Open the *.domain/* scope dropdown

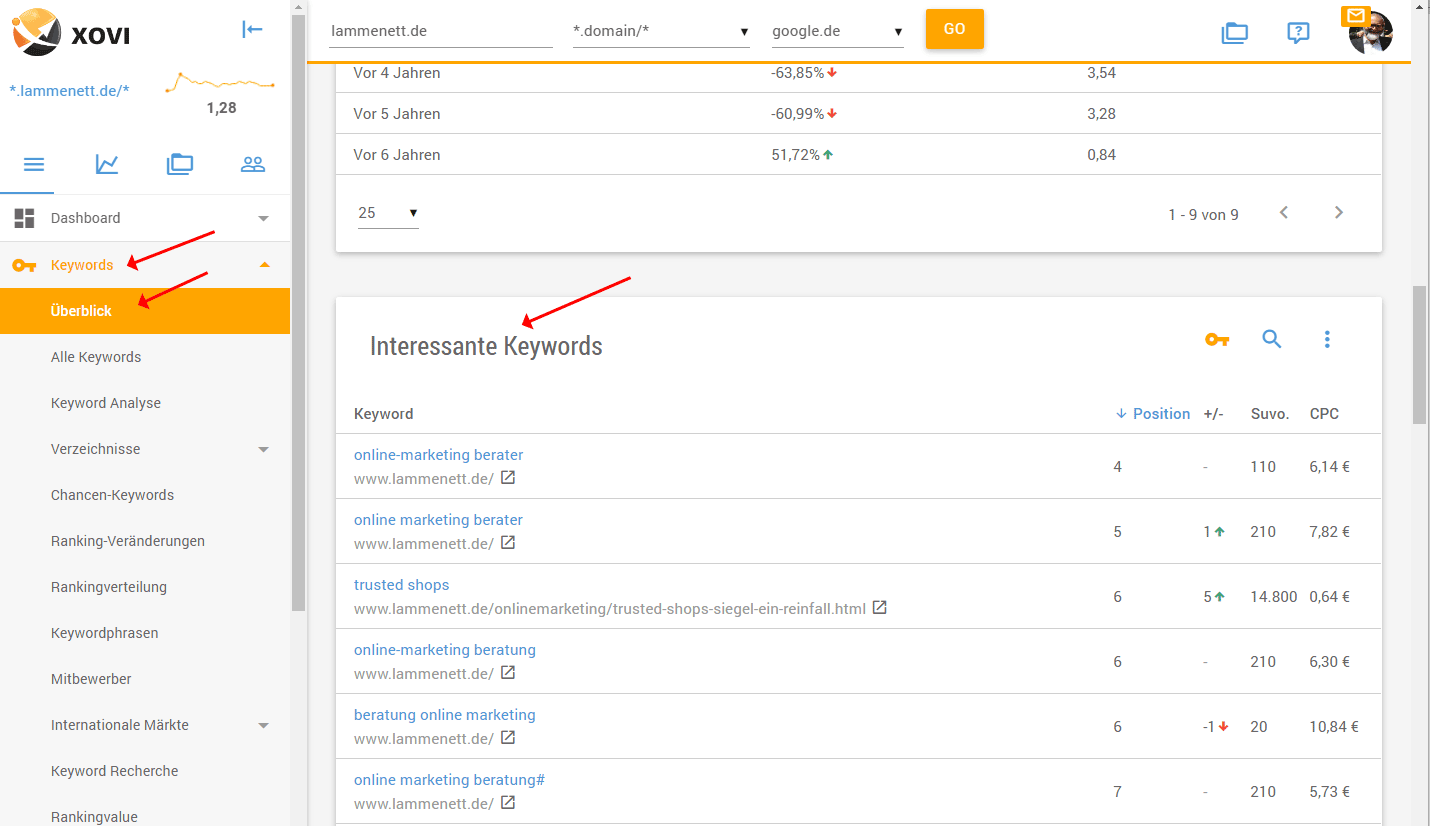tap(661, 31)
